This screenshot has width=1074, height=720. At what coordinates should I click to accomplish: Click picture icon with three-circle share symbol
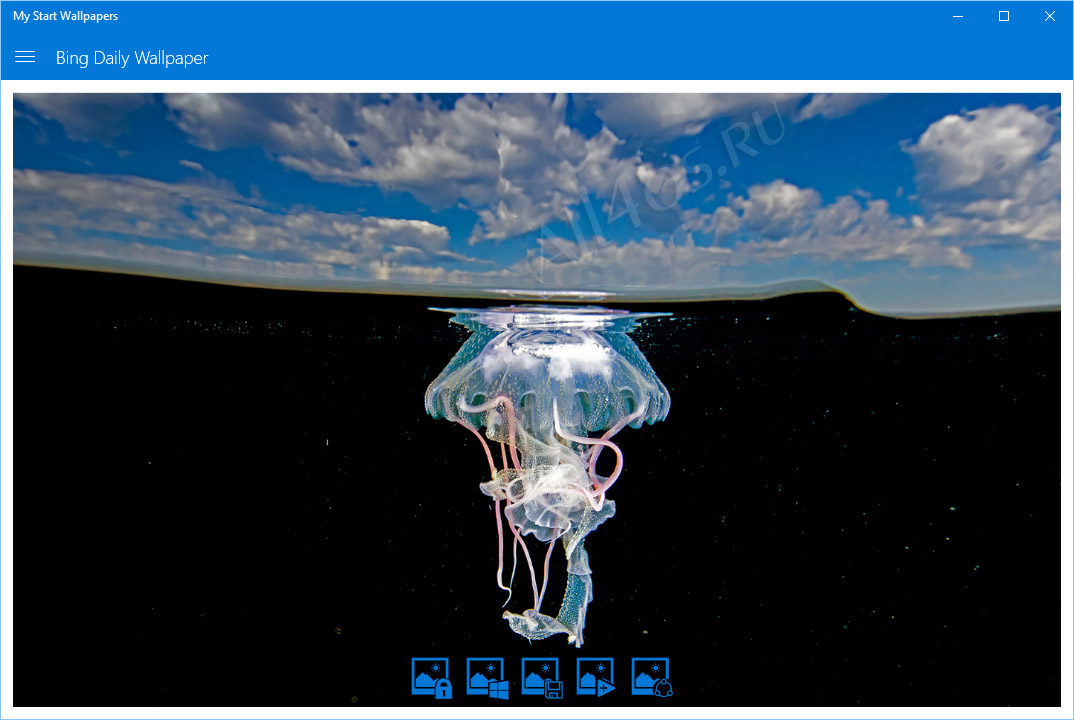click(x=651, y=678)
